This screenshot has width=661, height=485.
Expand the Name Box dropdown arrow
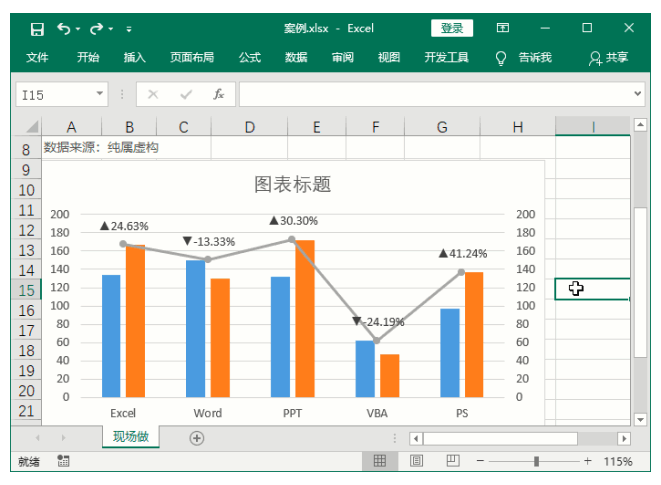click(x=100, y=94)
